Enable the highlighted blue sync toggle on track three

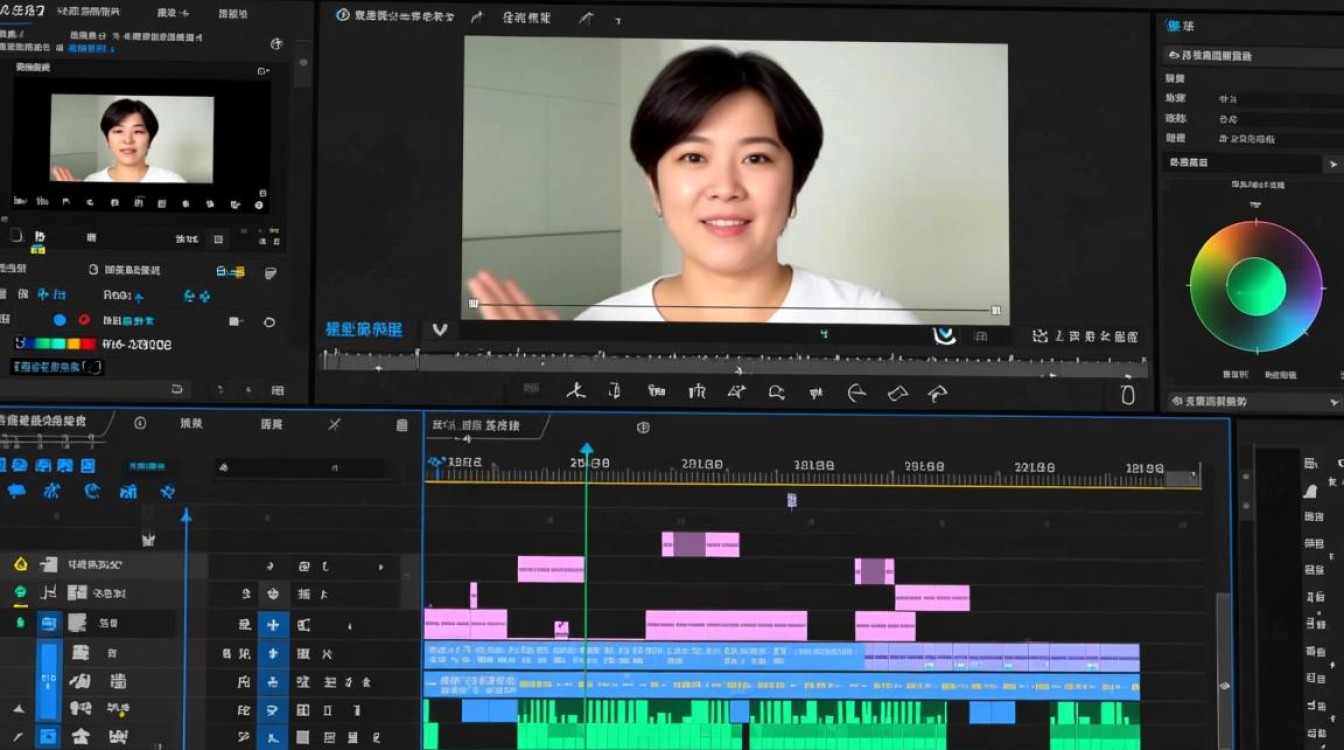[x=48, y=623]
